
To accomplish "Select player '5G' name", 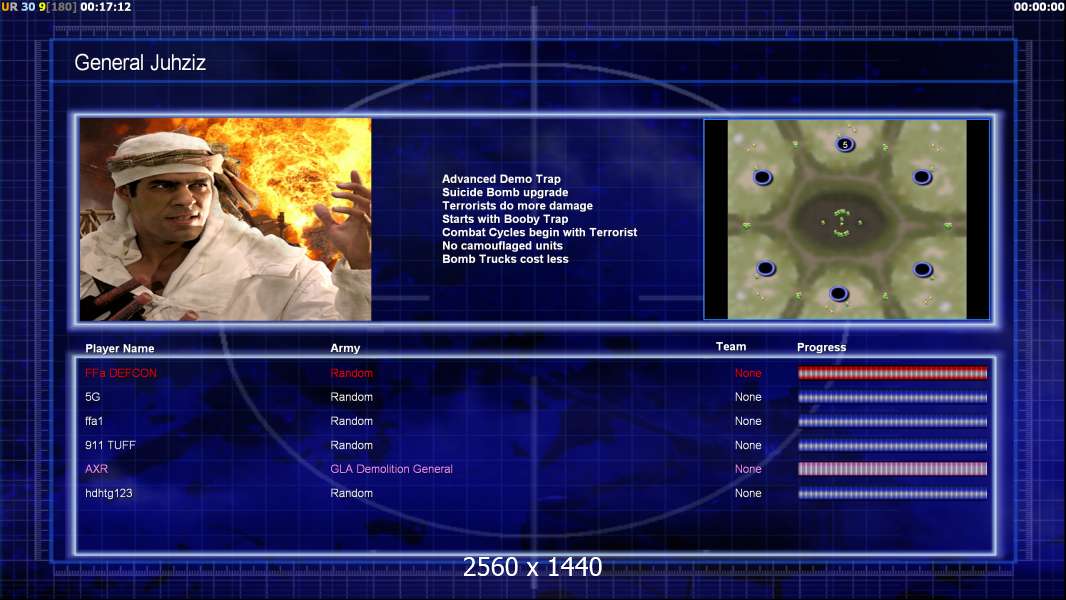I will (x=92, y=397).
